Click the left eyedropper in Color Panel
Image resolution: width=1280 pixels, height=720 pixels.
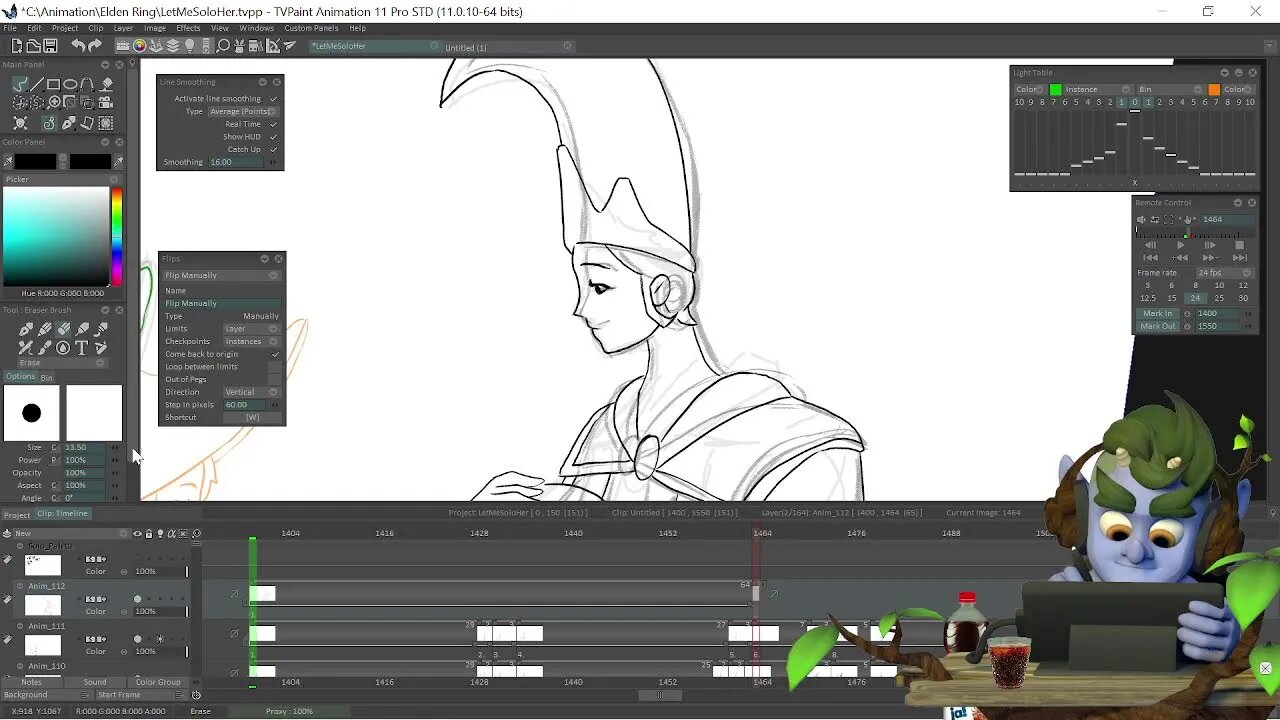tap(7, 161)
